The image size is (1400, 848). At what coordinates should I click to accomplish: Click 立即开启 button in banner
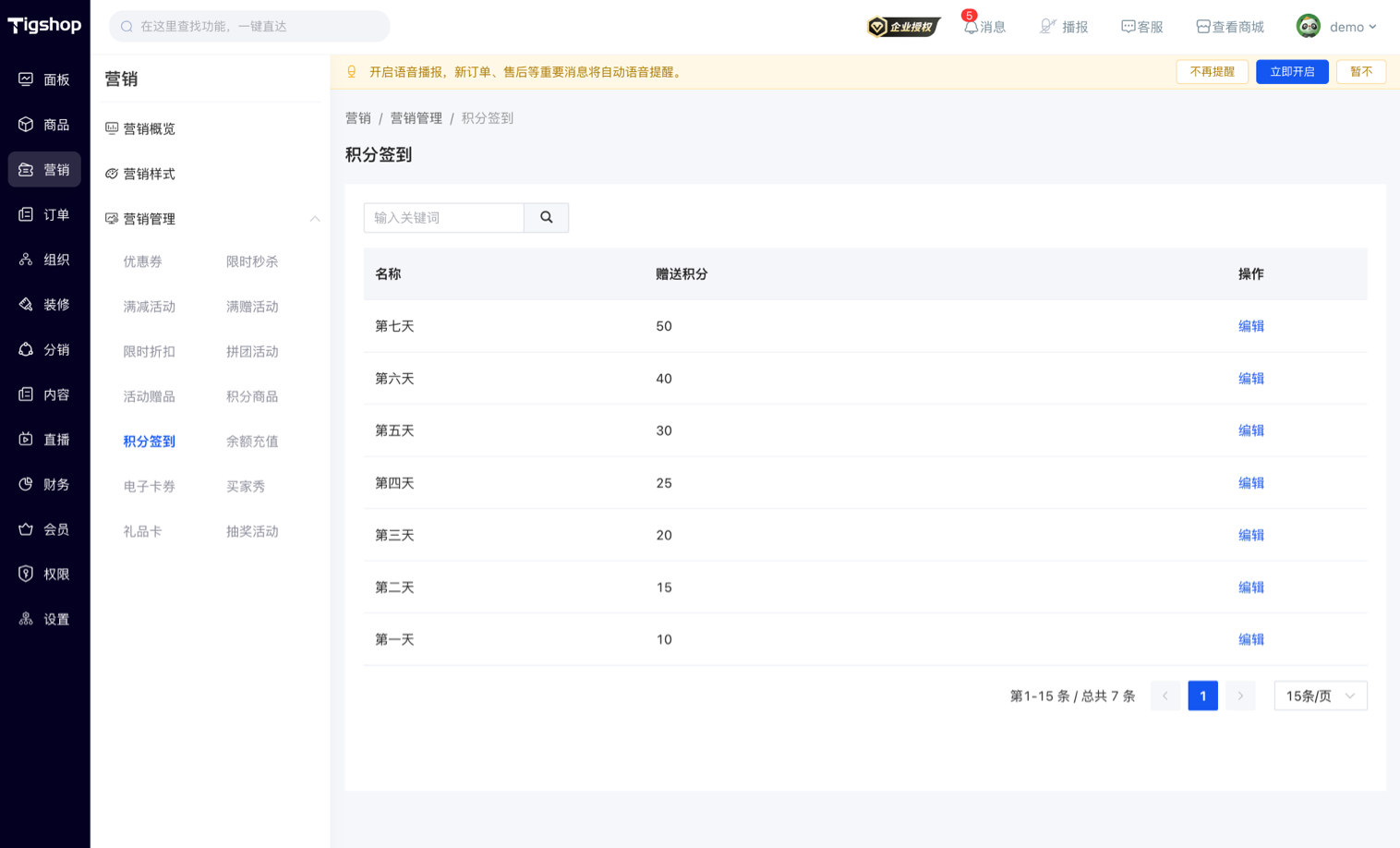1292,72
